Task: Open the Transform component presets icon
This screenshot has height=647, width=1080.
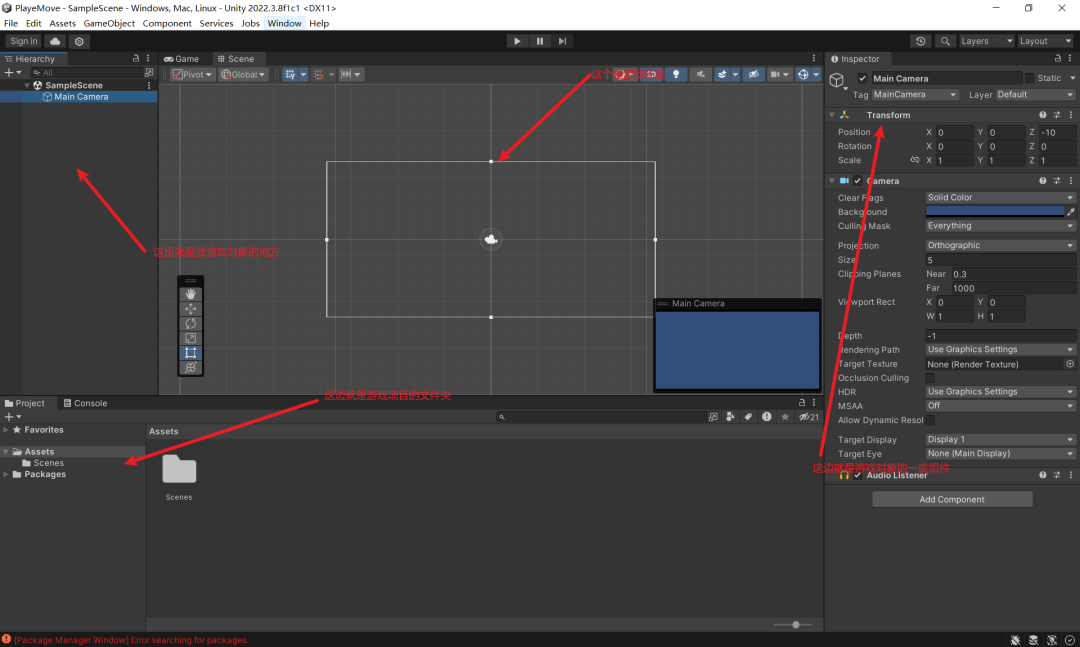Action: click(1057, 115)
